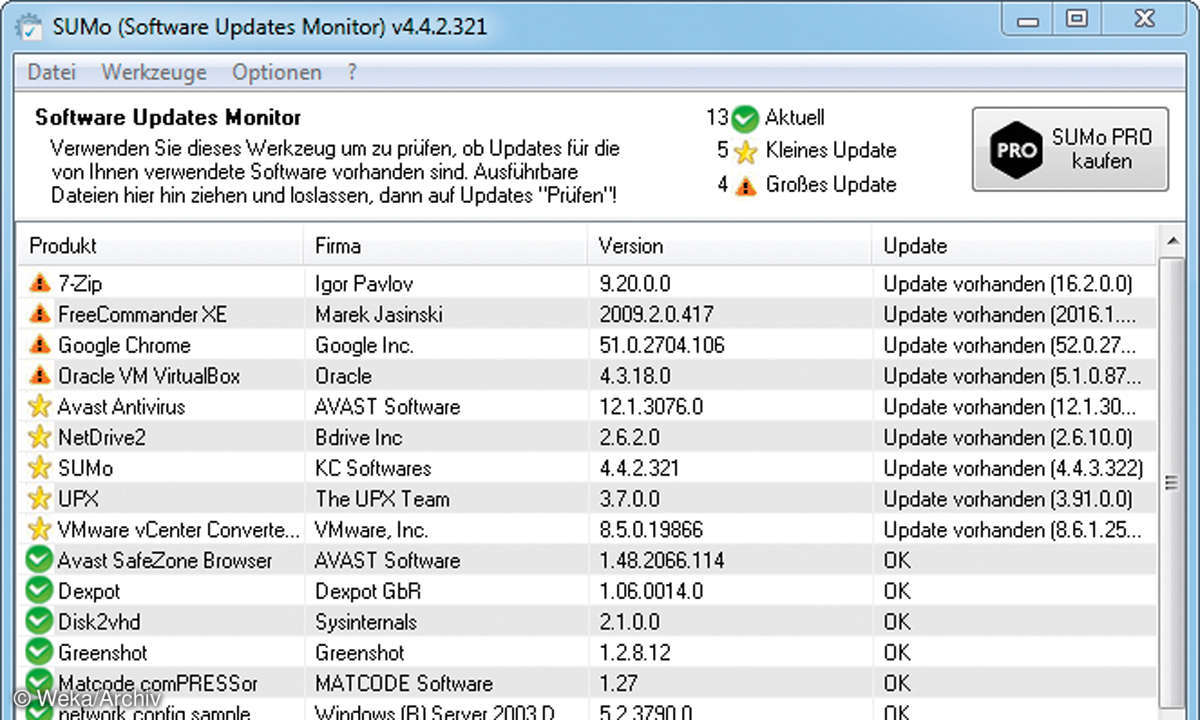Select the UPX entry
Image resolution: width=1200 pixels, height=720 pixels.
click(587, 499)
